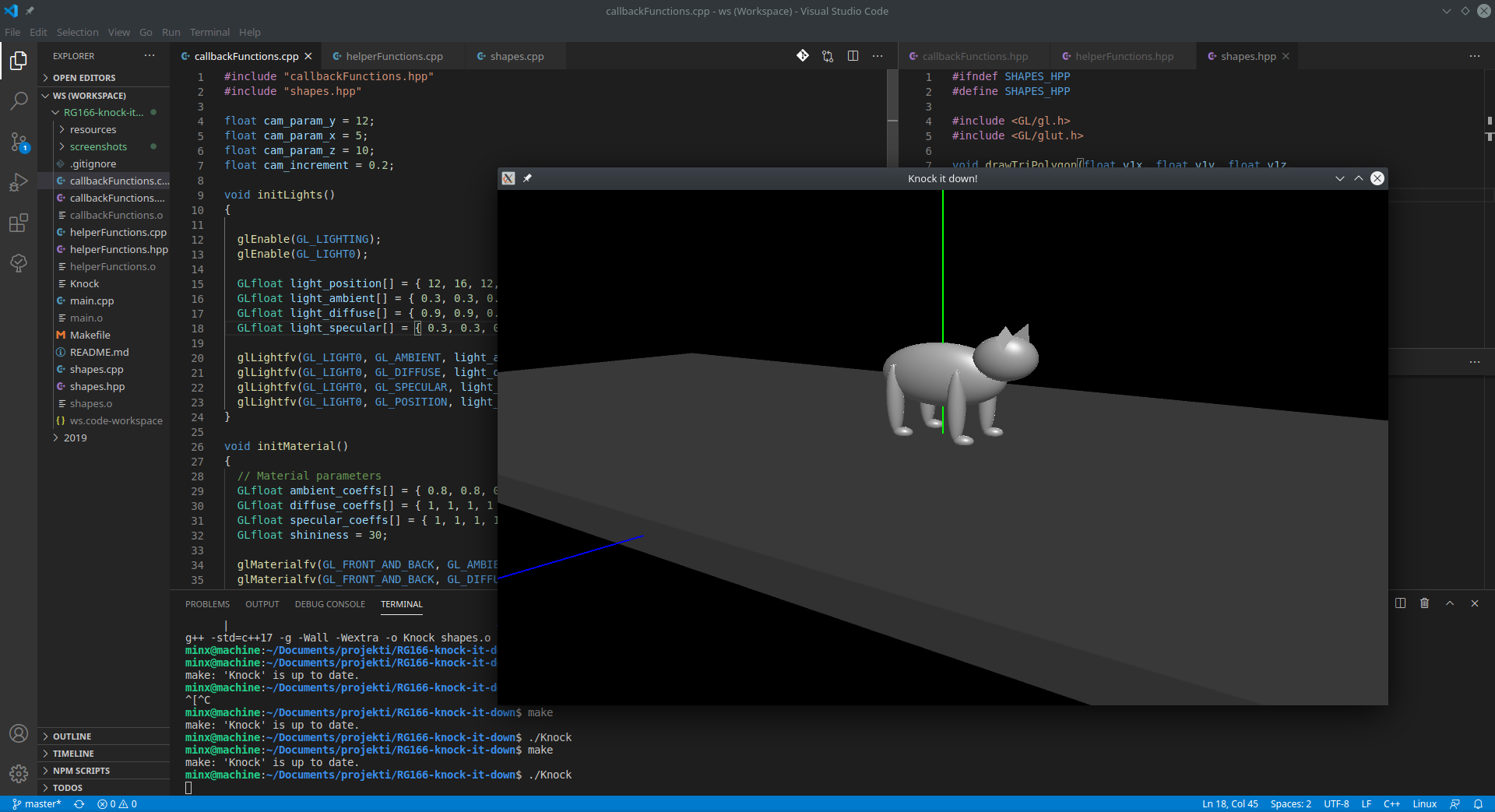Change file encoding via UTF-8

[1336, 804]
